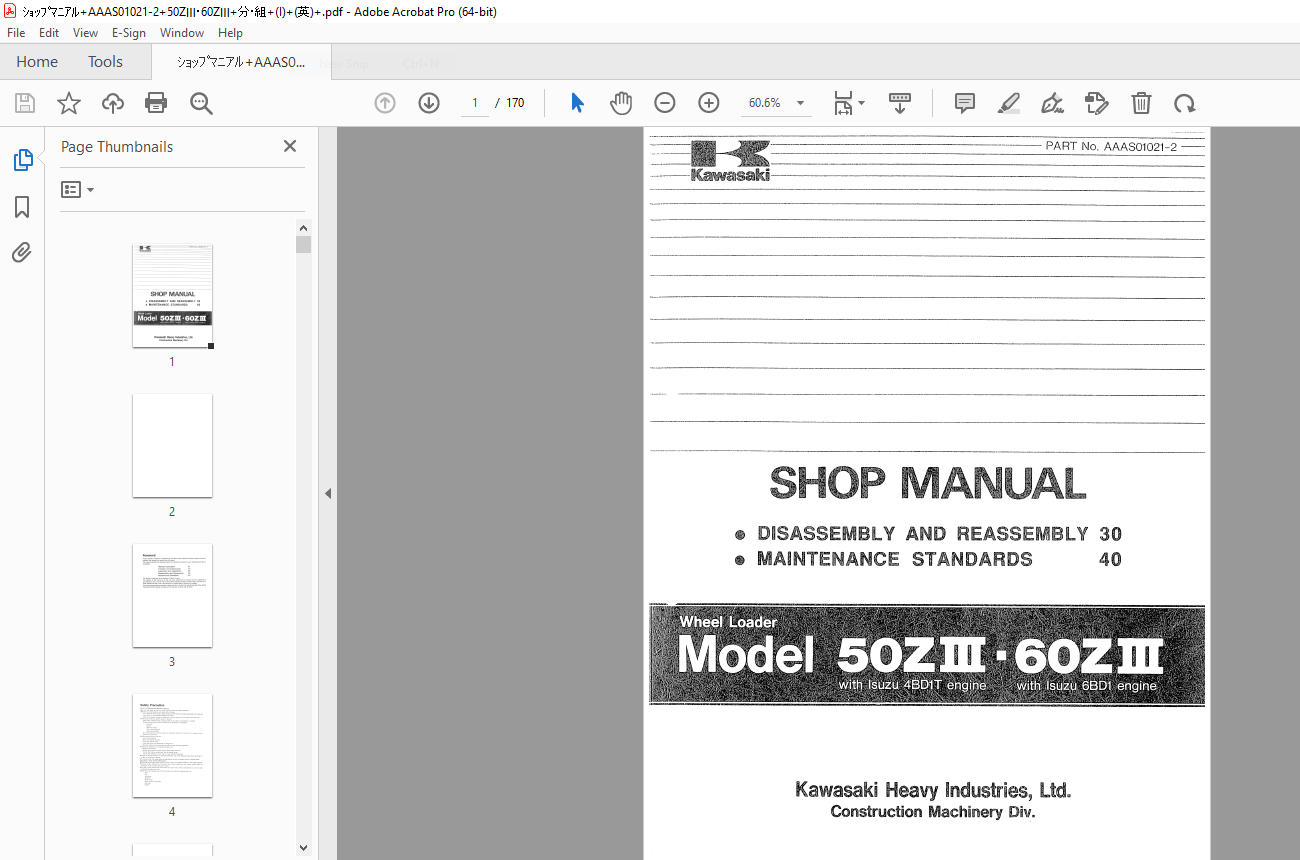This screenshot has height=860, width=1300.
Task: Click the Page Thumbnails panel title
Action: click(x=117, y=146)
